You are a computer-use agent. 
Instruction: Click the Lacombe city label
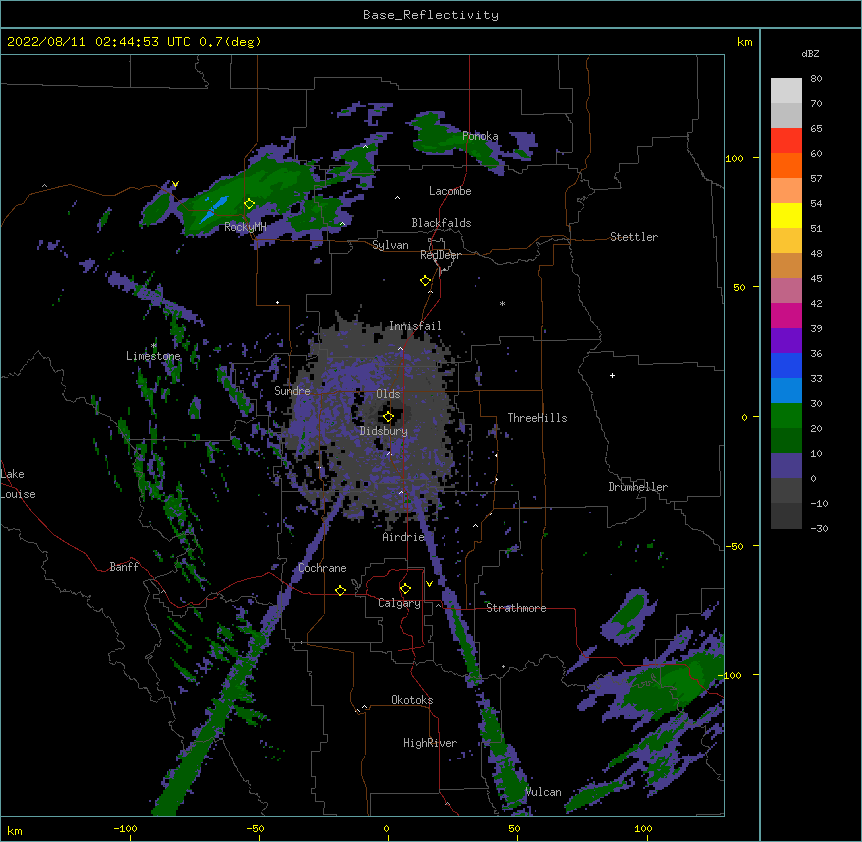pos(450,191)
